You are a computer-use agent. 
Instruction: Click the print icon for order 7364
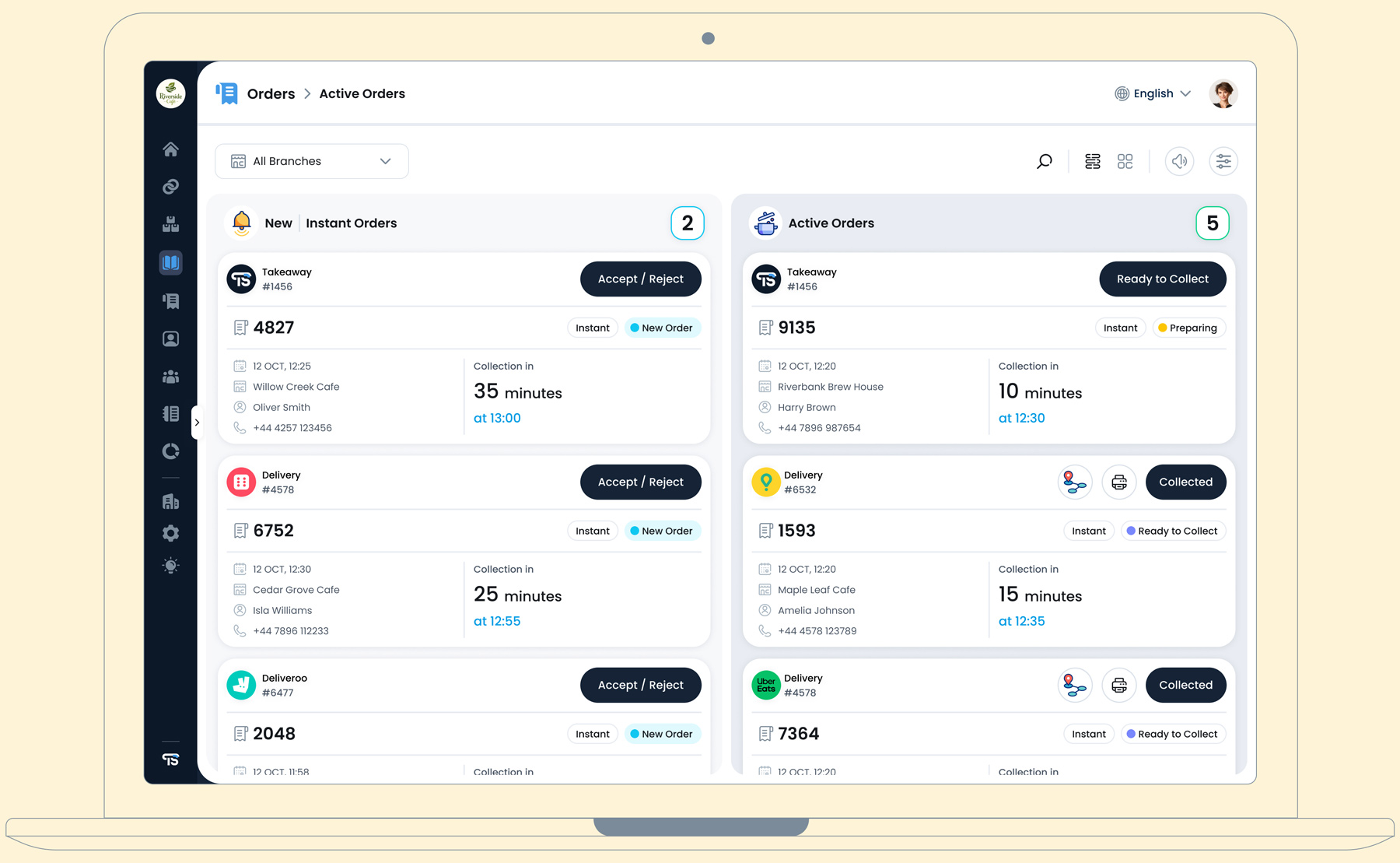1118,686
